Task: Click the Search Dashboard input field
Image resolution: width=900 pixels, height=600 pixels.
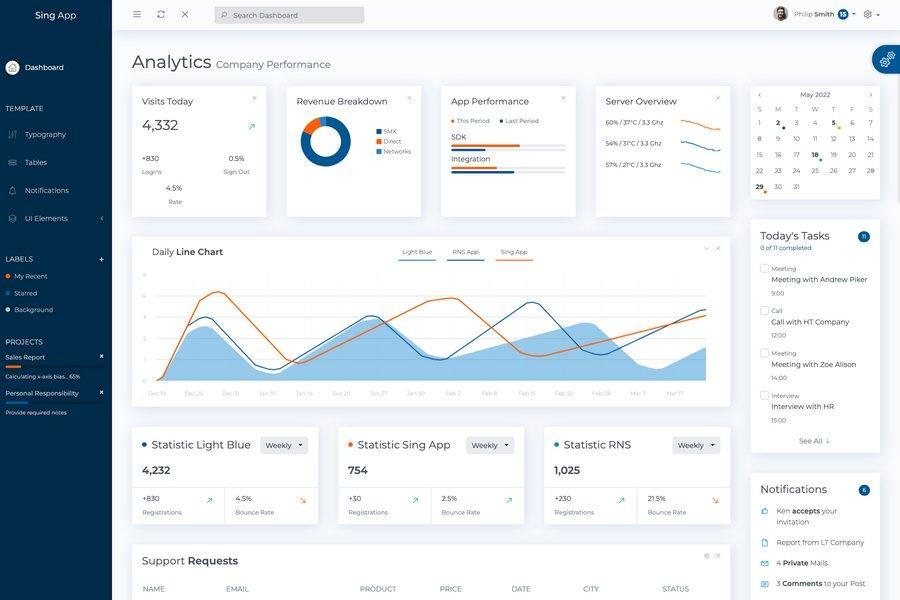Action: click(289, 13)
